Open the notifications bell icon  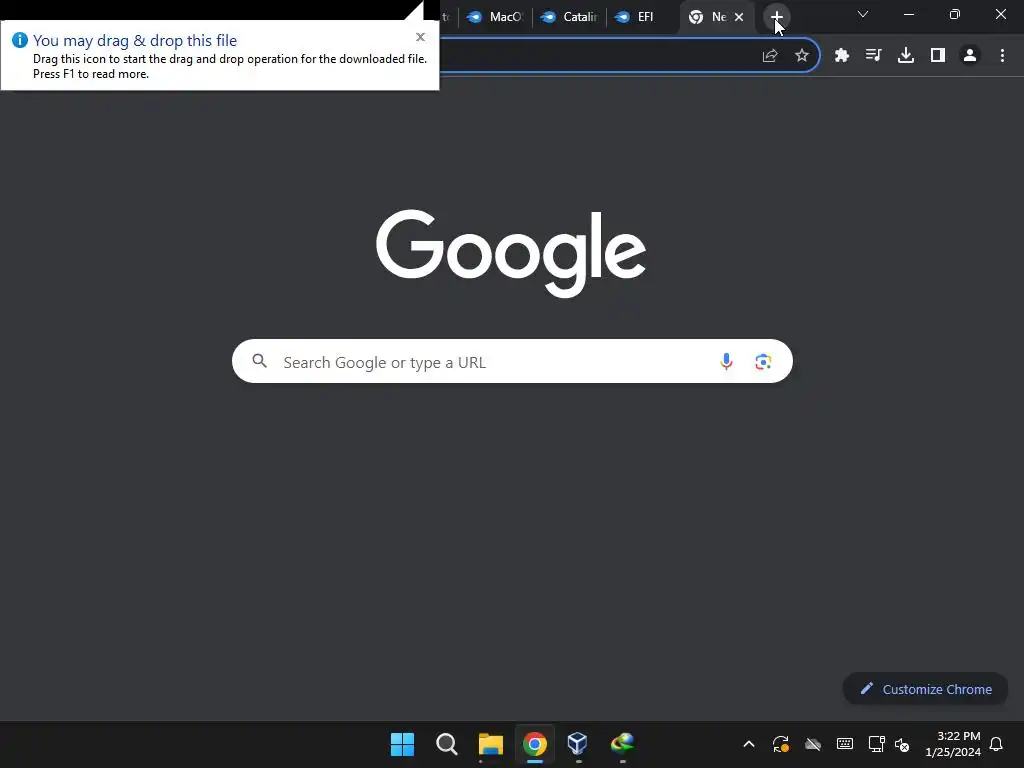coord(997,744)
